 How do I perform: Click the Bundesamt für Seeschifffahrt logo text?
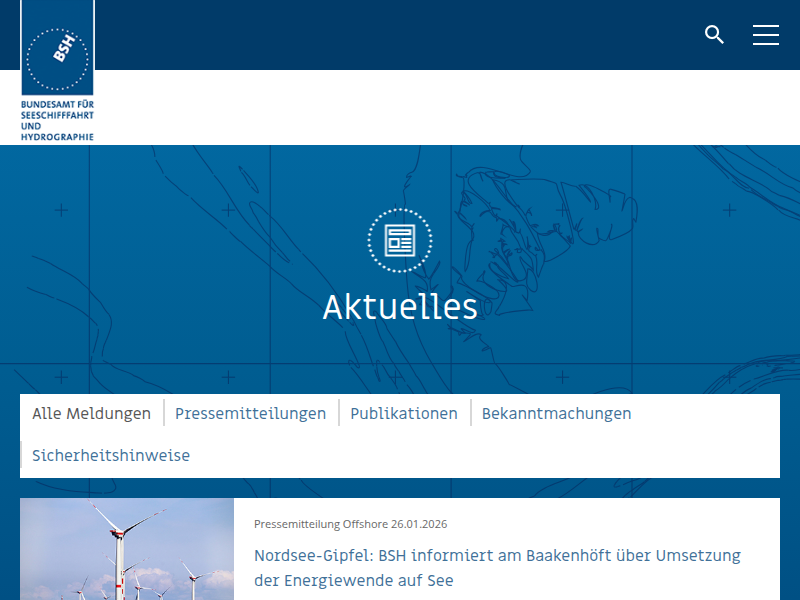pyautogui.click(x=57, y=119)
